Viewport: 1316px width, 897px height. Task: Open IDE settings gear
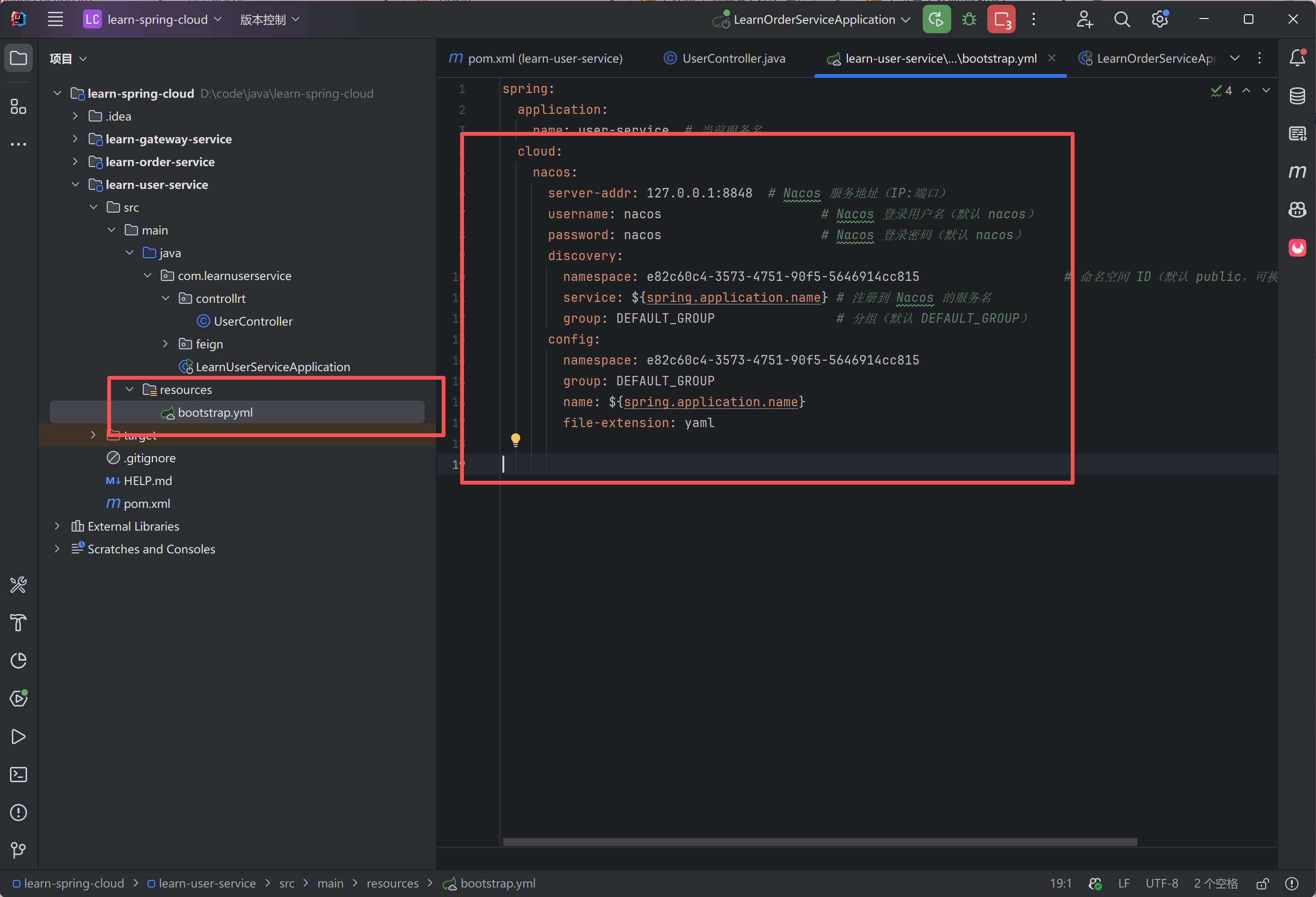click(1160, 19)
